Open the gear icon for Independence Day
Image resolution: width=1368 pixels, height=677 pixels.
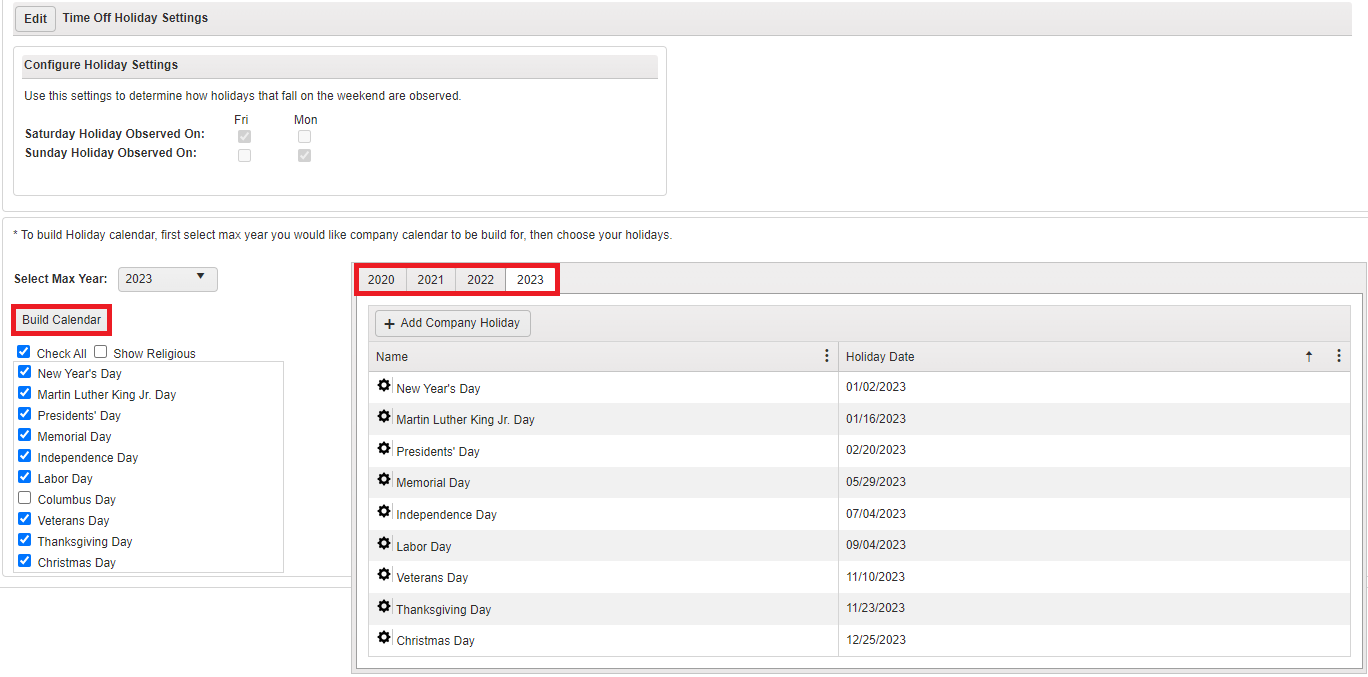pos(384,511)
